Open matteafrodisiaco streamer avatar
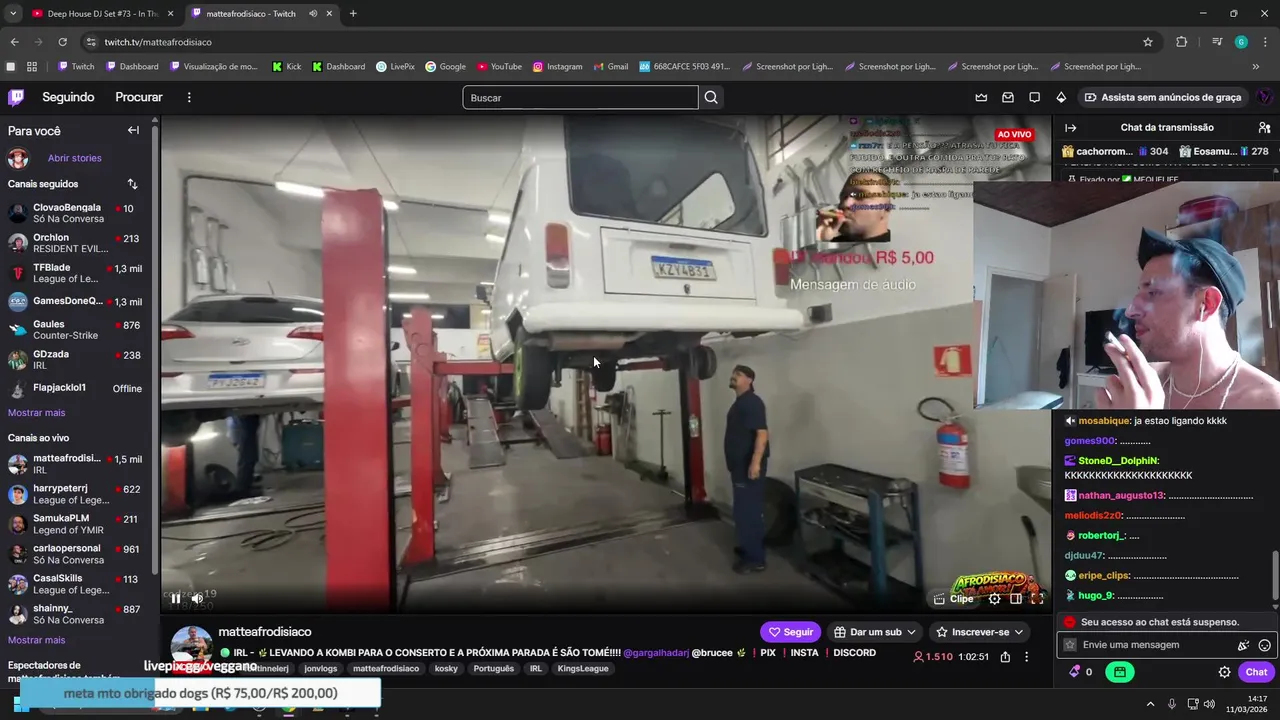Screen dimensions: 1280x720 coord(191,645)
